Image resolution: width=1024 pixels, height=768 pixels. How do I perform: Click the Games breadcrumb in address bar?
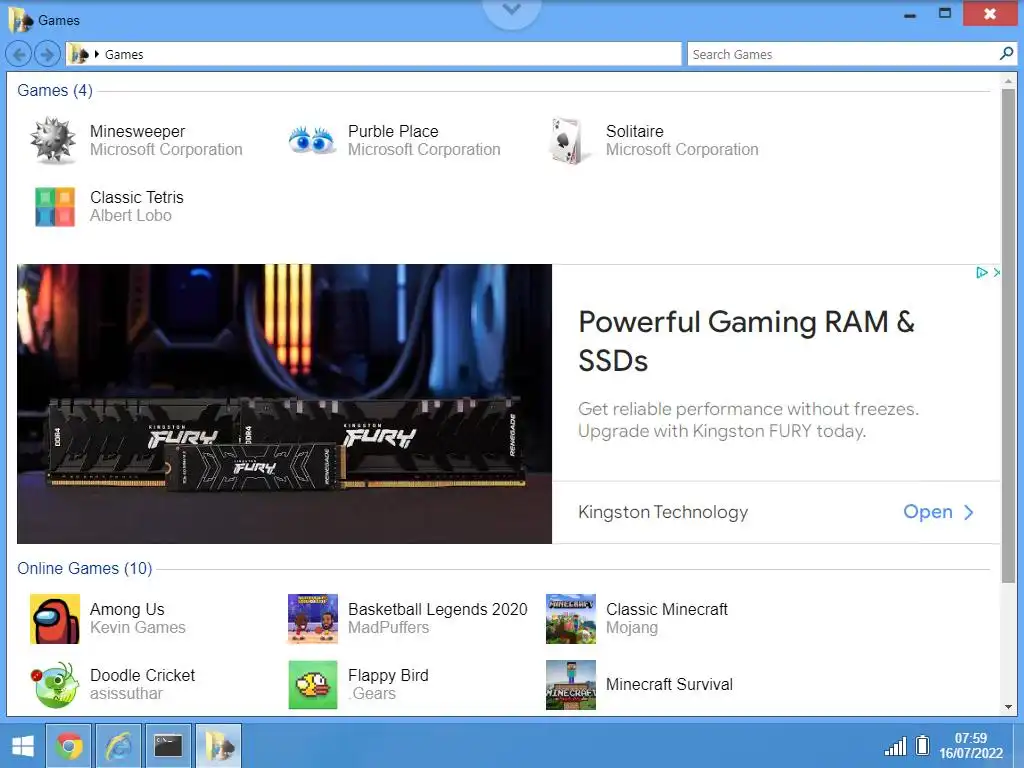124,55
